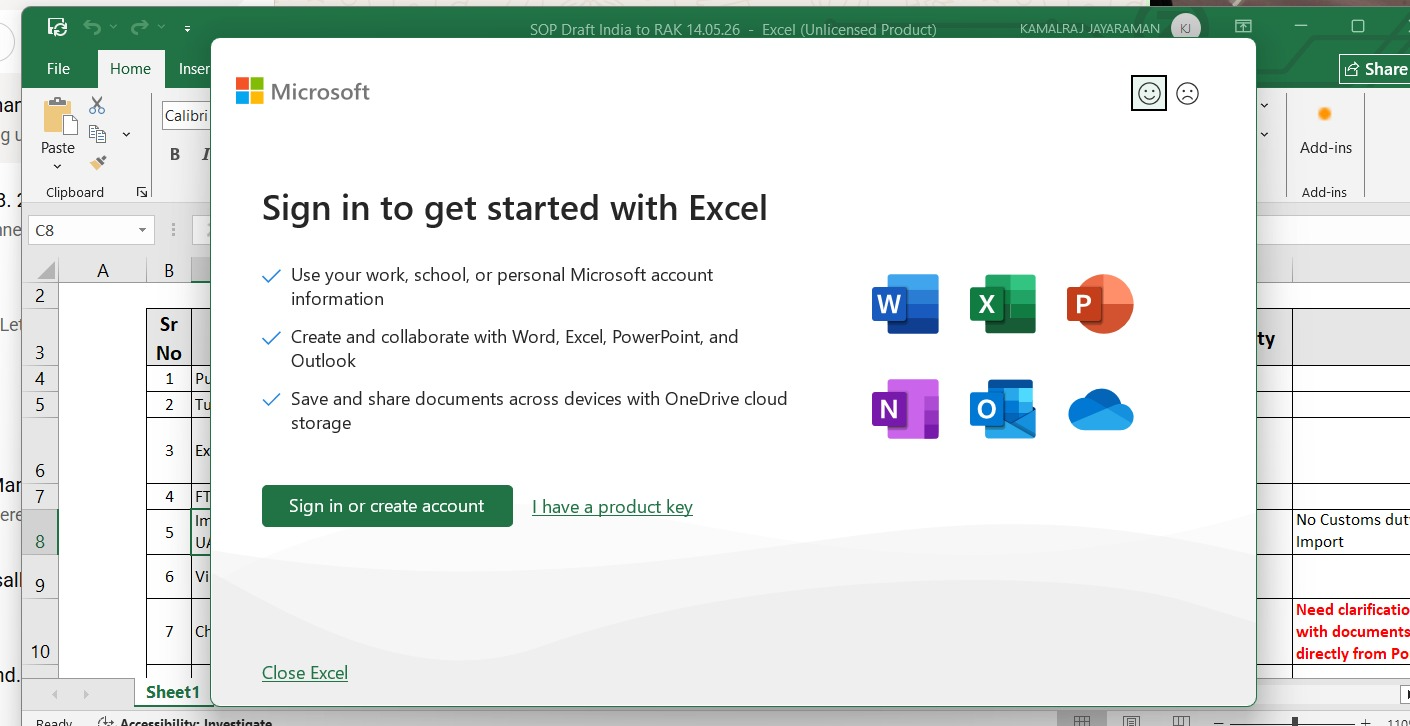Switch to the Home ribbon tab
Viewport: 1410px width, 726px height.
(x=130, y=69)
